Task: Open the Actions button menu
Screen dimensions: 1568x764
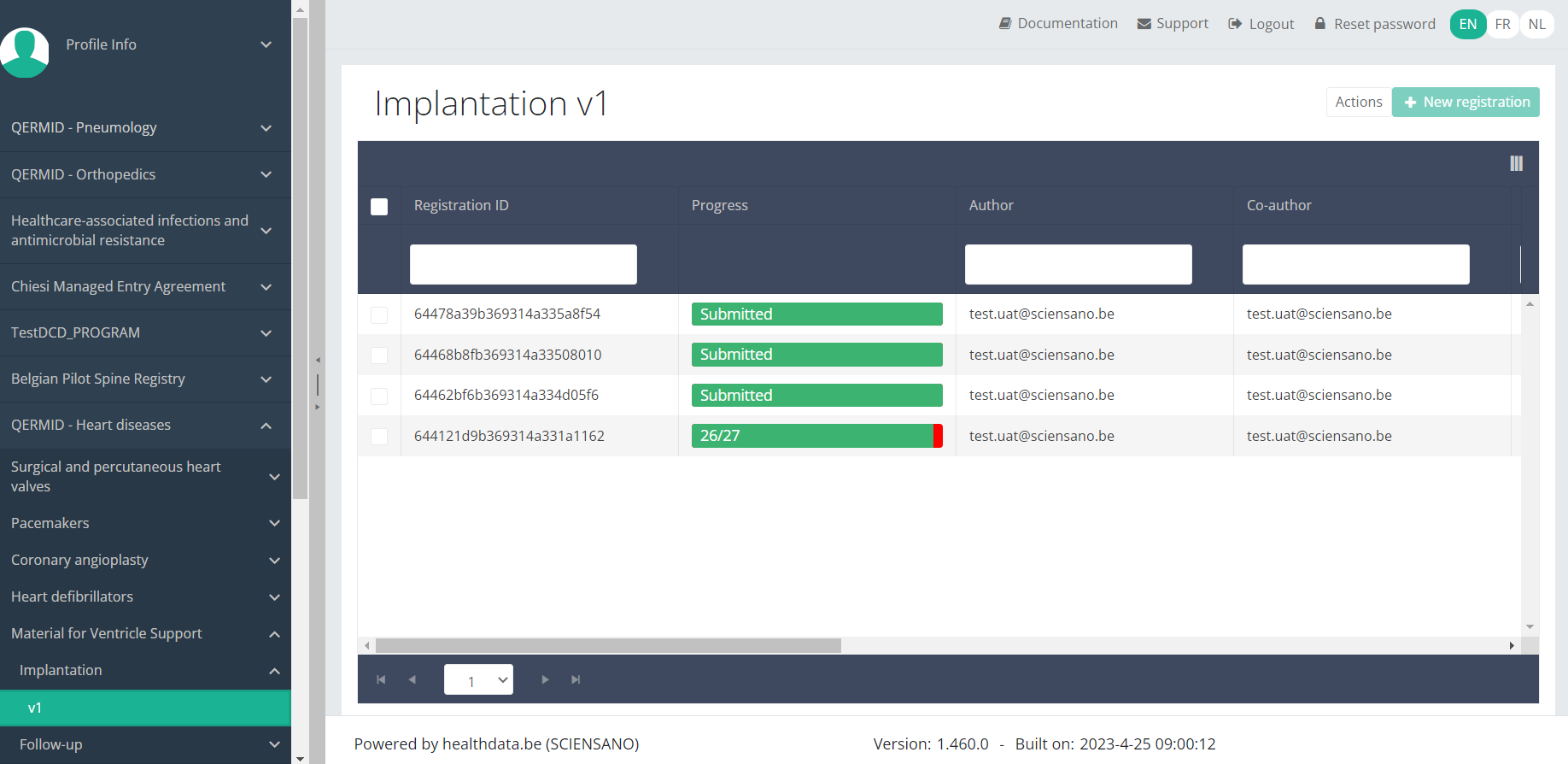Action: pyautogui.click(x=1358, y=103)
